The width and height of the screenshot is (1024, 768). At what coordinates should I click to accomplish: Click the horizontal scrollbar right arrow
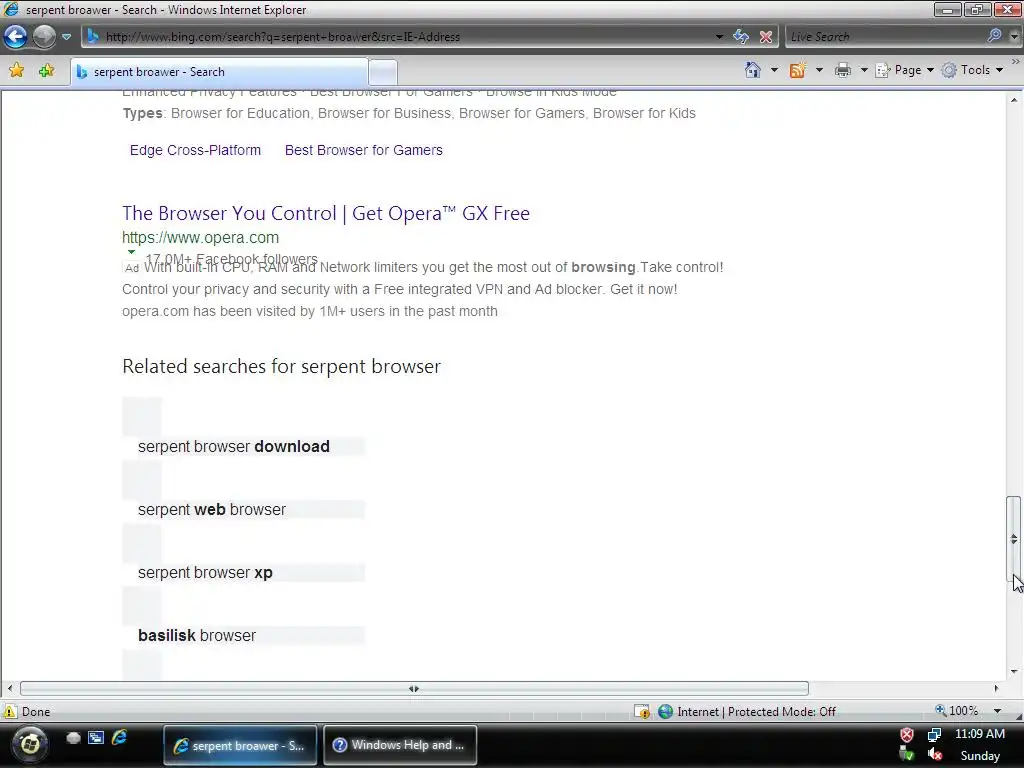(996, 688)
